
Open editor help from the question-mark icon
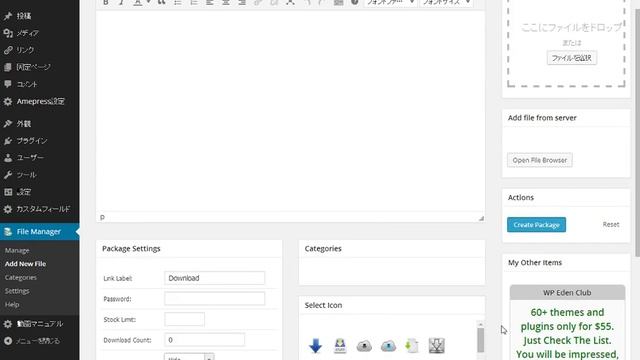pos(354,2)
